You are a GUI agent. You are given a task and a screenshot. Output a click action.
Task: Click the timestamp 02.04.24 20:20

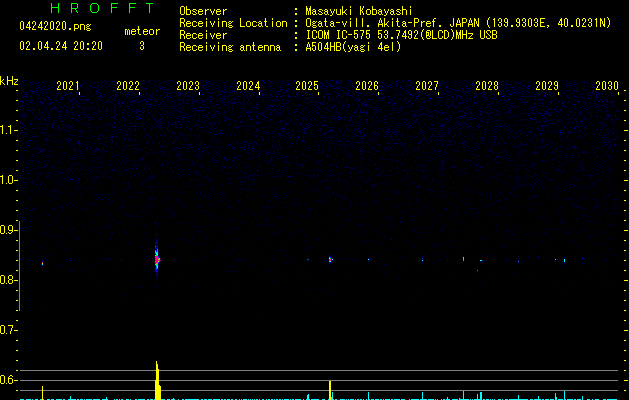coord(61,46)
